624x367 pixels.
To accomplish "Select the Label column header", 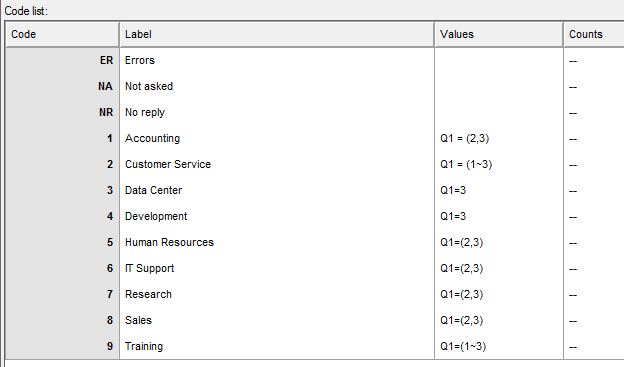I will pos(277,35).
